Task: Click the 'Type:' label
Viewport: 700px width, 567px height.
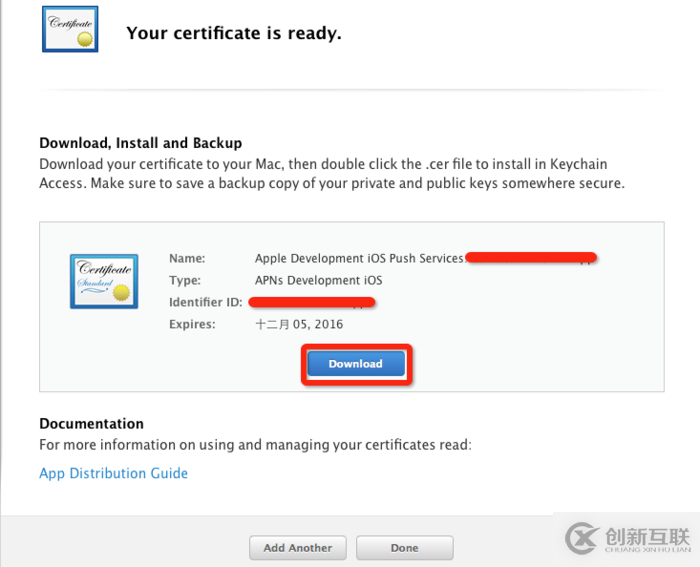Action: [185, 280]
